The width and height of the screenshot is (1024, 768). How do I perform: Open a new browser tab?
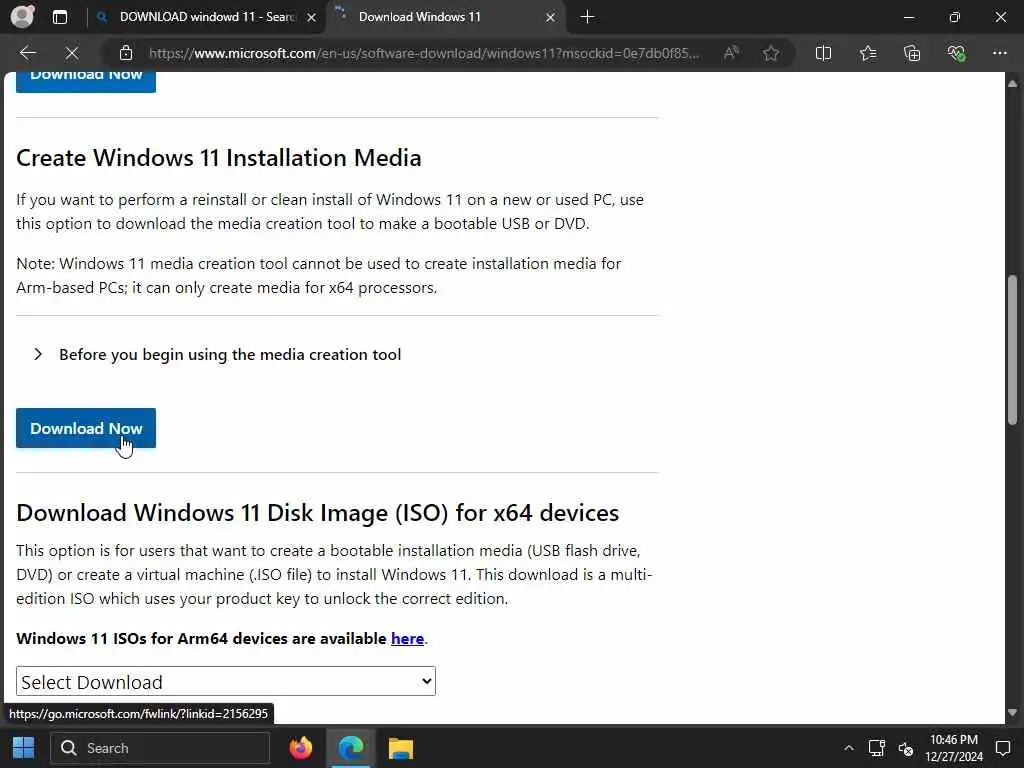[587, 17]
